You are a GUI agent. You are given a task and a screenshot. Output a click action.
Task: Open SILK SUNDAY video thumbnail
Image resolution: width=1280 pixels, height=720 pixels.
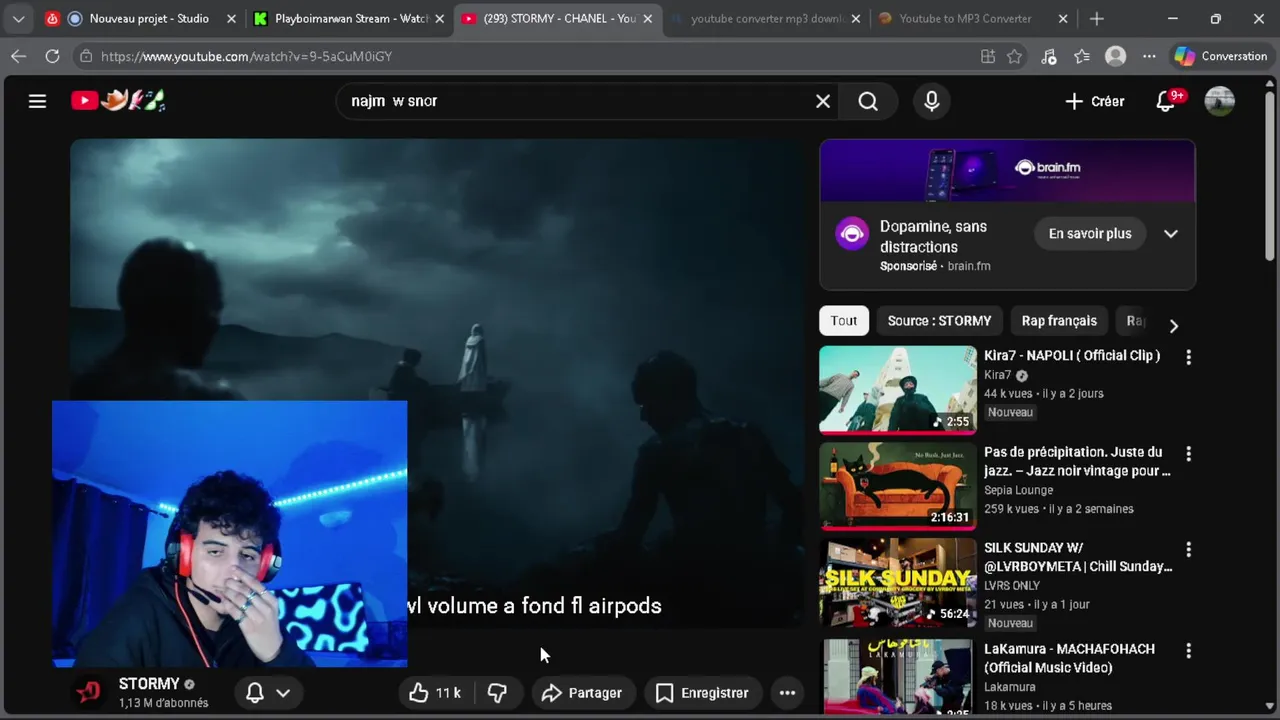898,583
